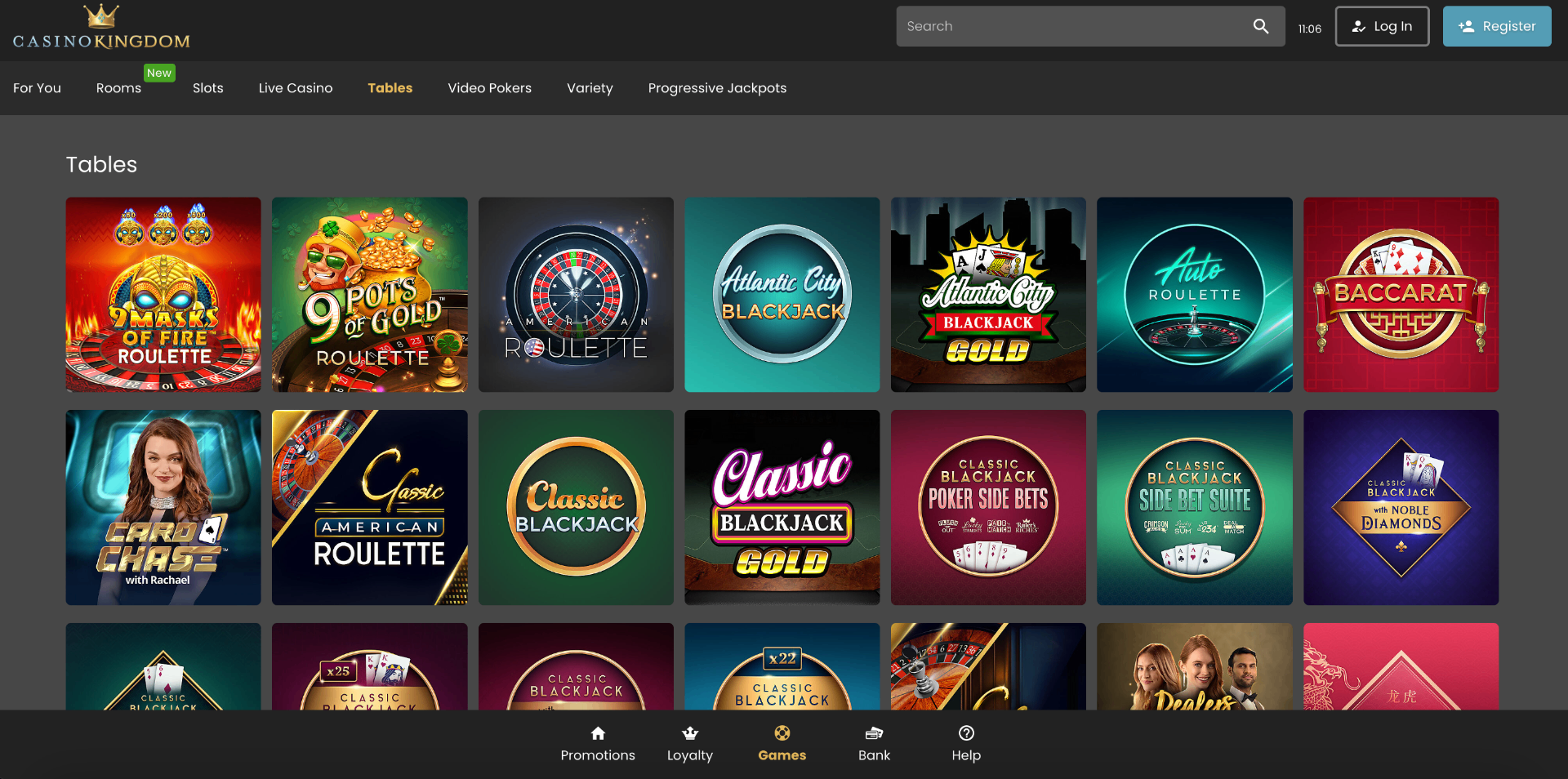Click the person icon beside Log In
The width and height of the screenshot is (1568, 779).
coord(1358,26)
